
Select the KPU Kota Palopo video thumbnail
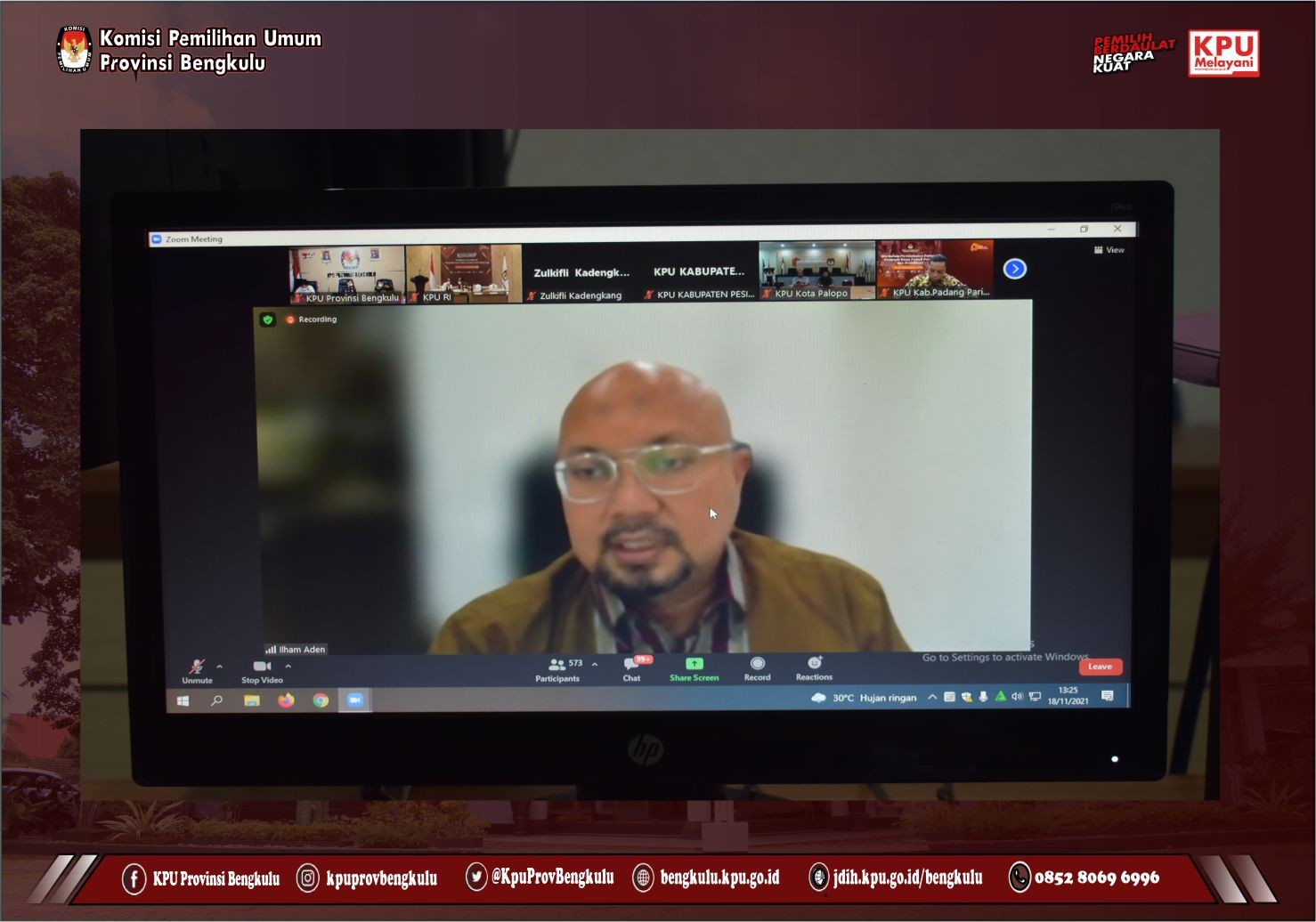(x=816, y=270)
